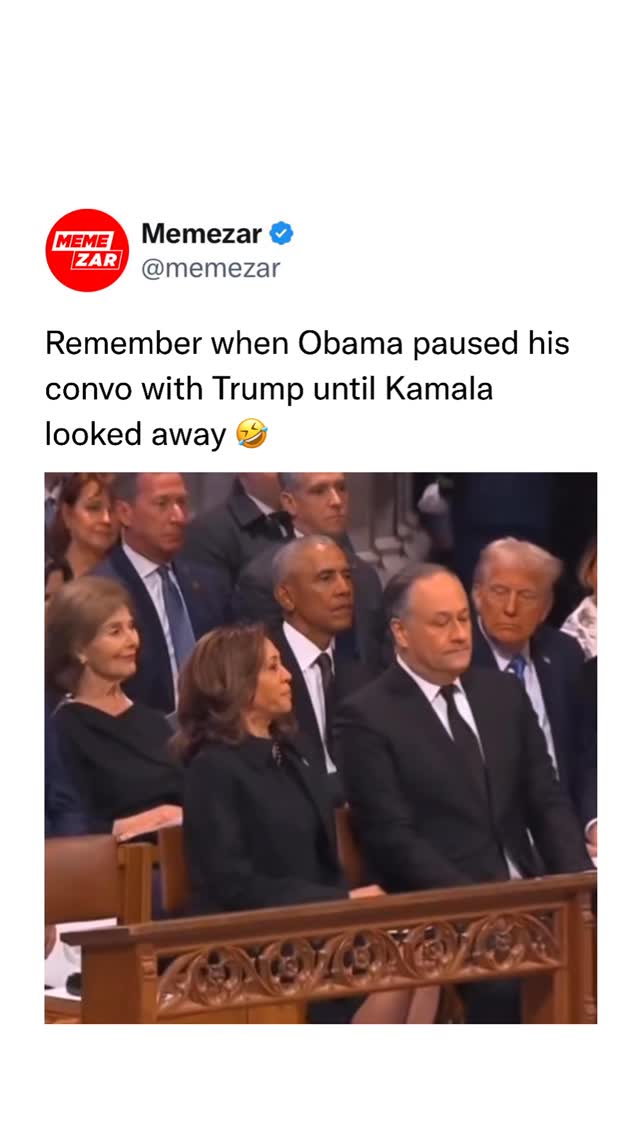Viewport: 640px width, 1136px height.
Task: Click the word "Trump" in the tweet
Action: pos(257,390)
